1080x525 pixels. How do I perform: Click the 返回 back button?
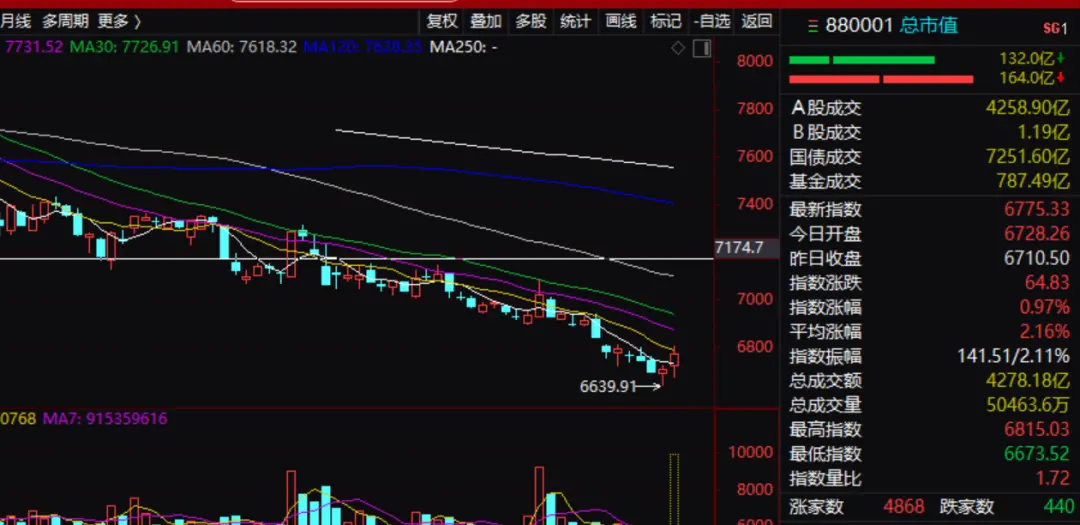click(x=757, y=20)
